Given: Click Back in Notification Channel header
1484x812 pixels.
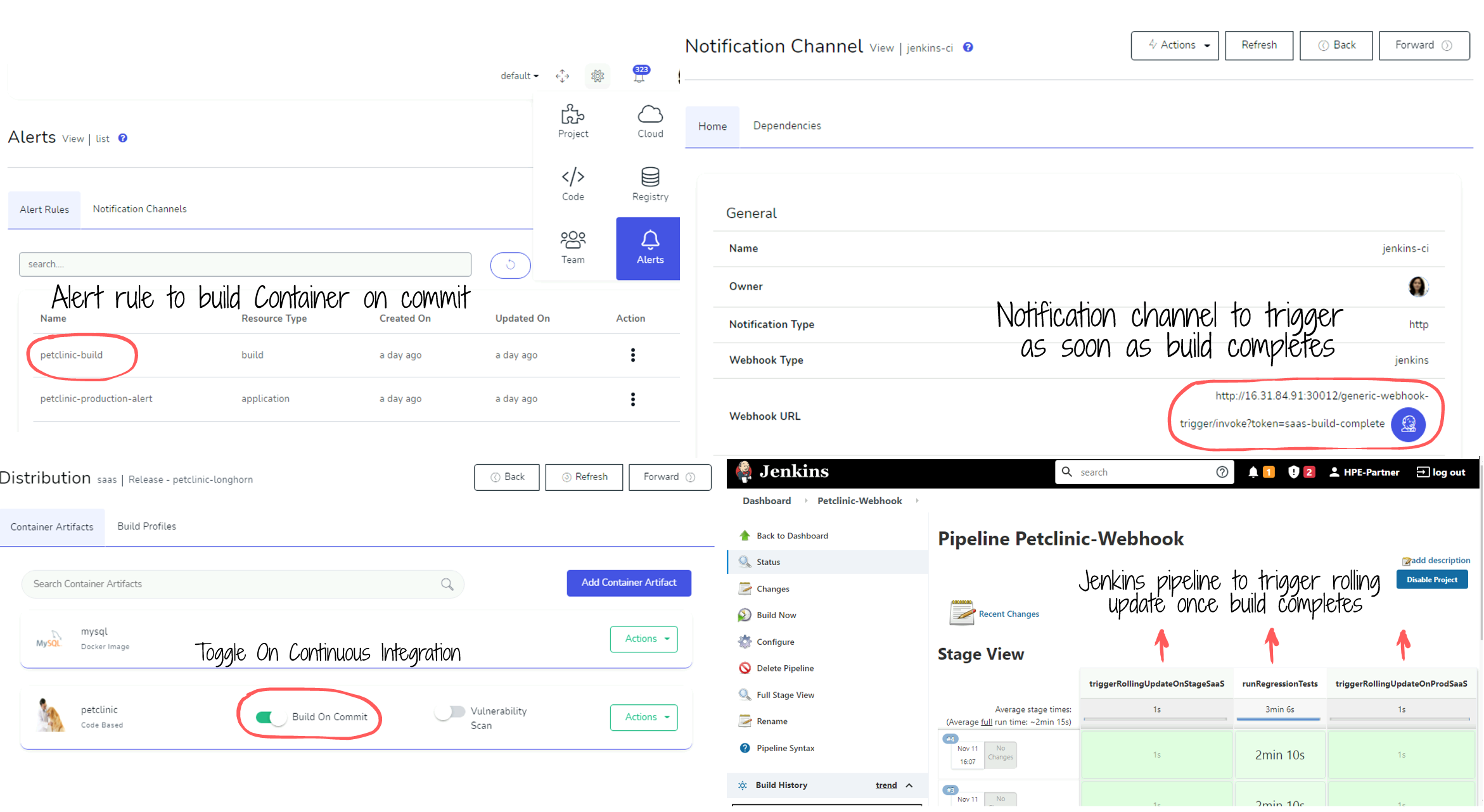Looking at the screenshot, I should (1336, 46).
